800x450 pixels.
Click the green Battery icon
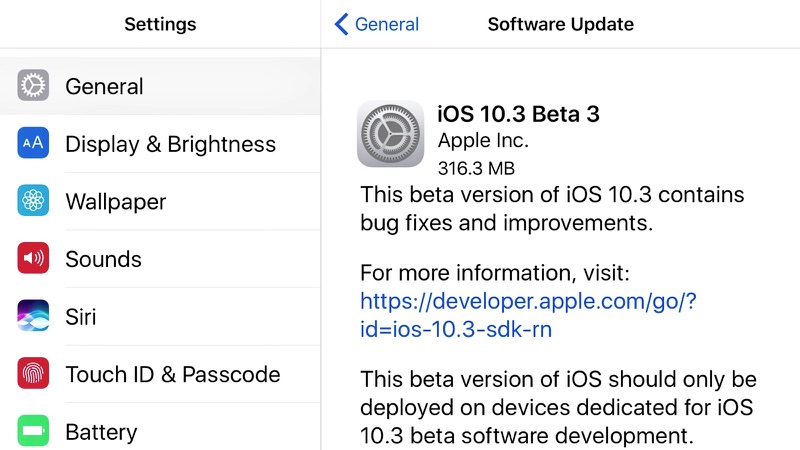click(33, 431)
